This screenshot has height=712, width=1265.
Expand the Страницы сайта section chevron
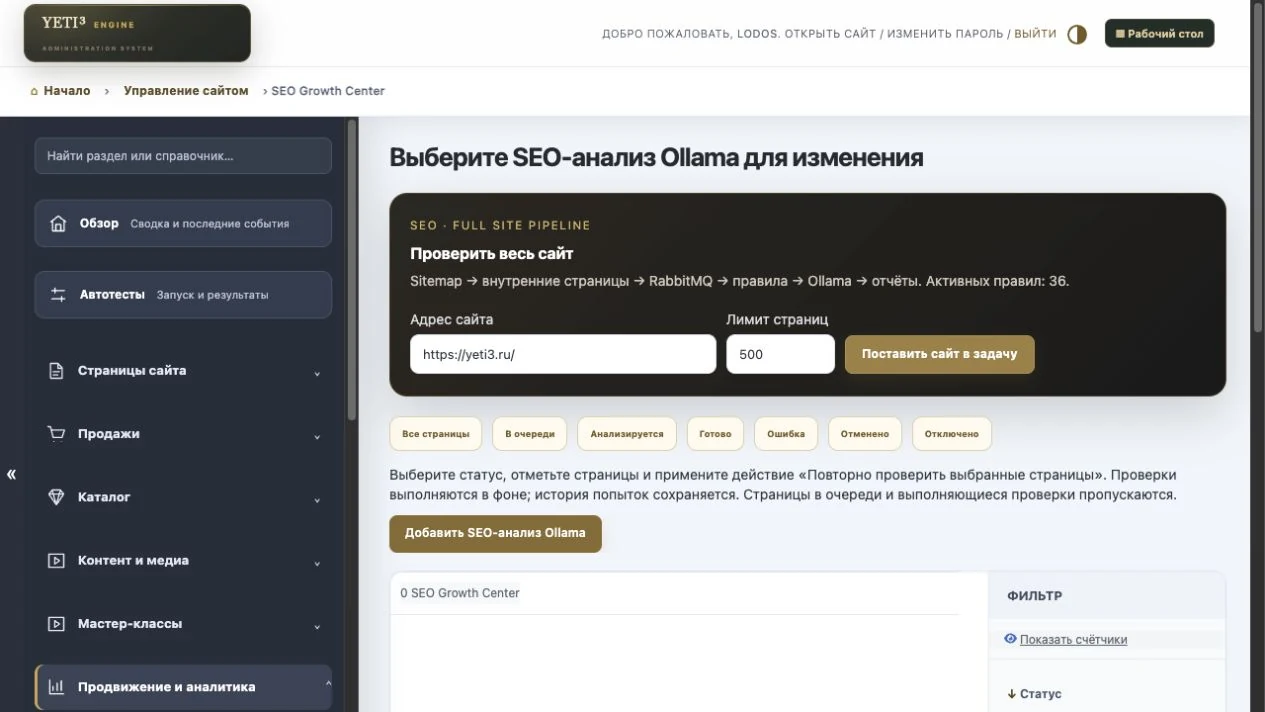[x=317, y=373]
